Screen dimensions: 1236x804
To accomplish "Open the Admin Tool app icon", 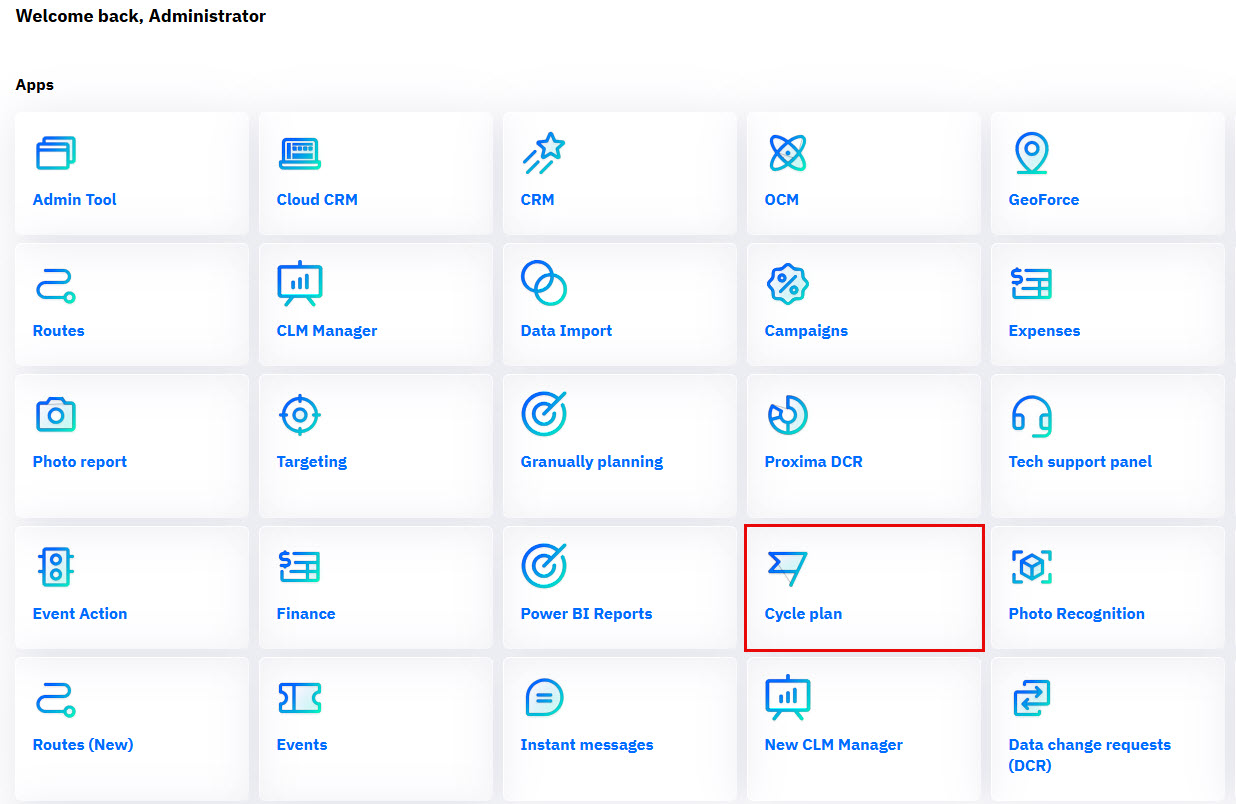I will point(55,153).
